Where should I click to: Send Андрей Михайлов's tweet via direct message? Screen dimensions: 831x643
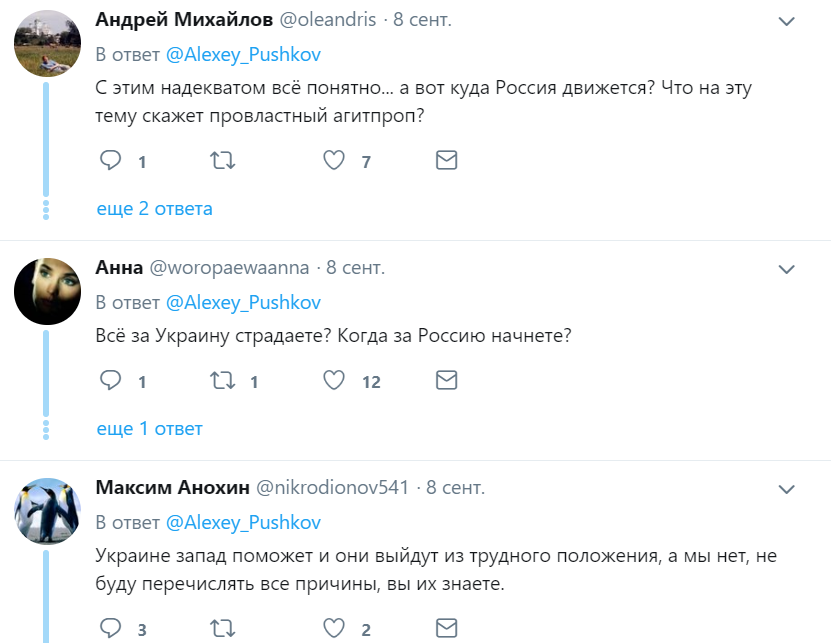point(446,160)
